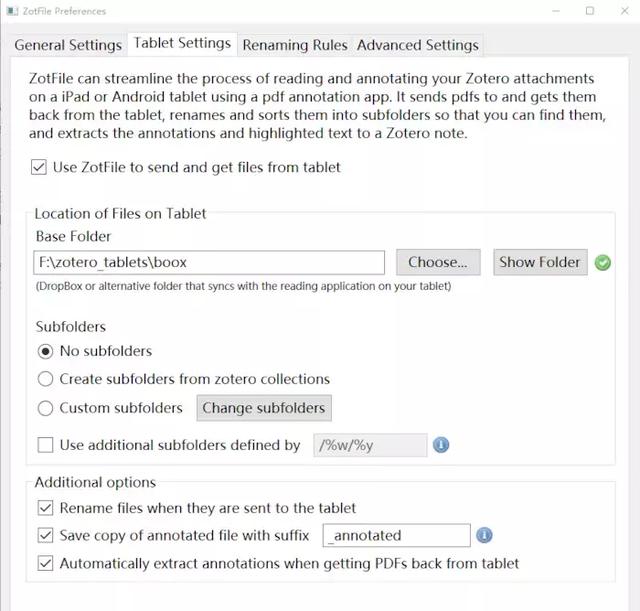Click the Show Folder button
This screenshot has height=611, width=640.
pyautogui.click(x=540, y=262)
